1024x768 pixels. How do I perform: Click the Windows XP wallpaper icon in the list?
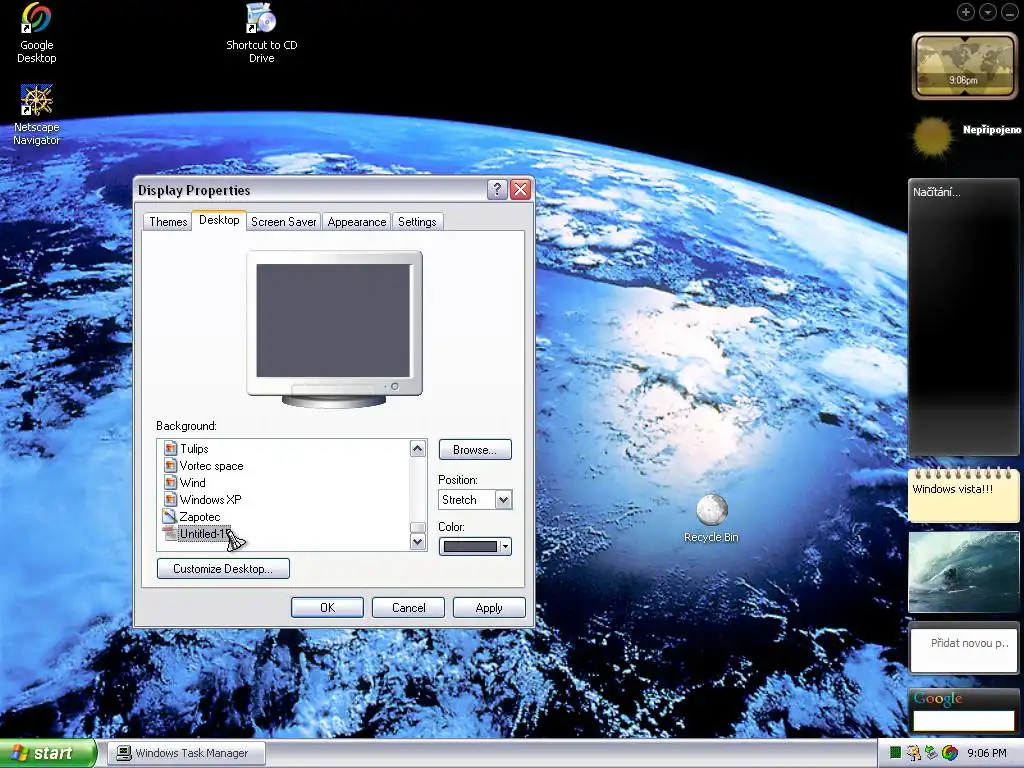click(x=170, y=500)
